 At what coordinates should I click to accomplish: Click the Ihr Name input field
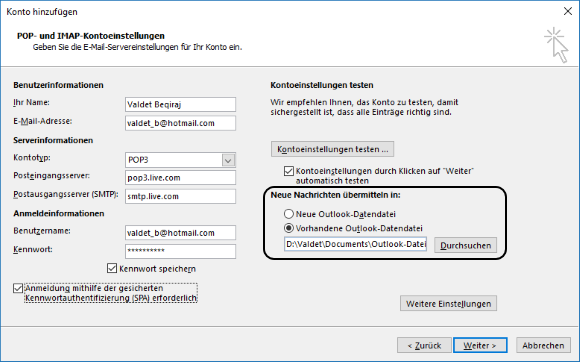tap(180, 104)
